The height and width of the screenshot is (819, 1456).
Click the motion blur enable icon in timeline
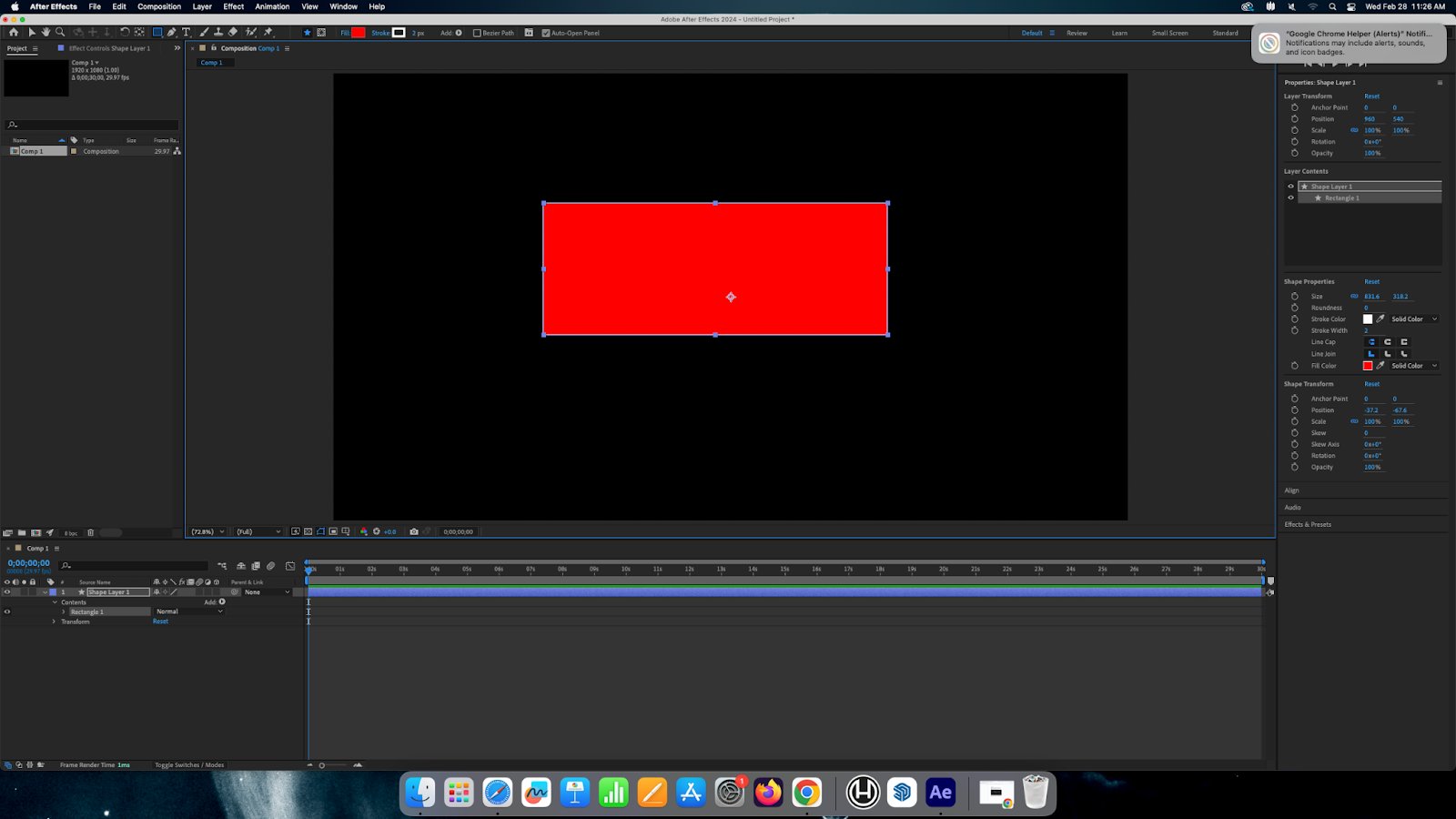(x=270, y=566)
